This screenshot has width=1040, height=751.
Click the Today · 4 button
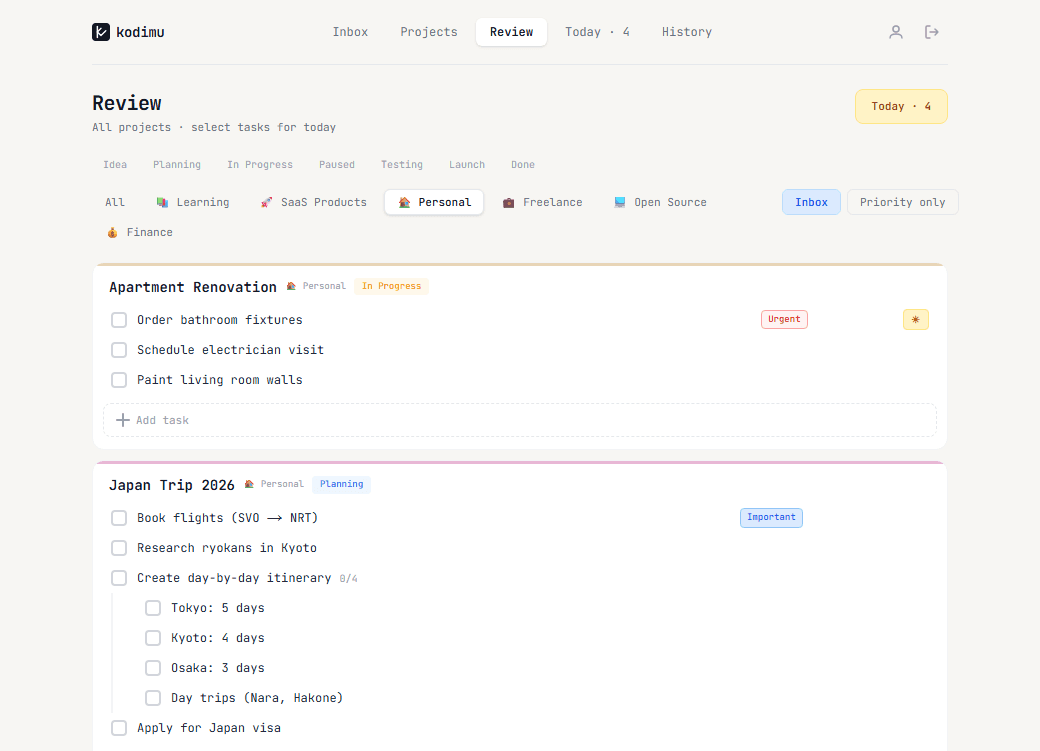[901, 106]
